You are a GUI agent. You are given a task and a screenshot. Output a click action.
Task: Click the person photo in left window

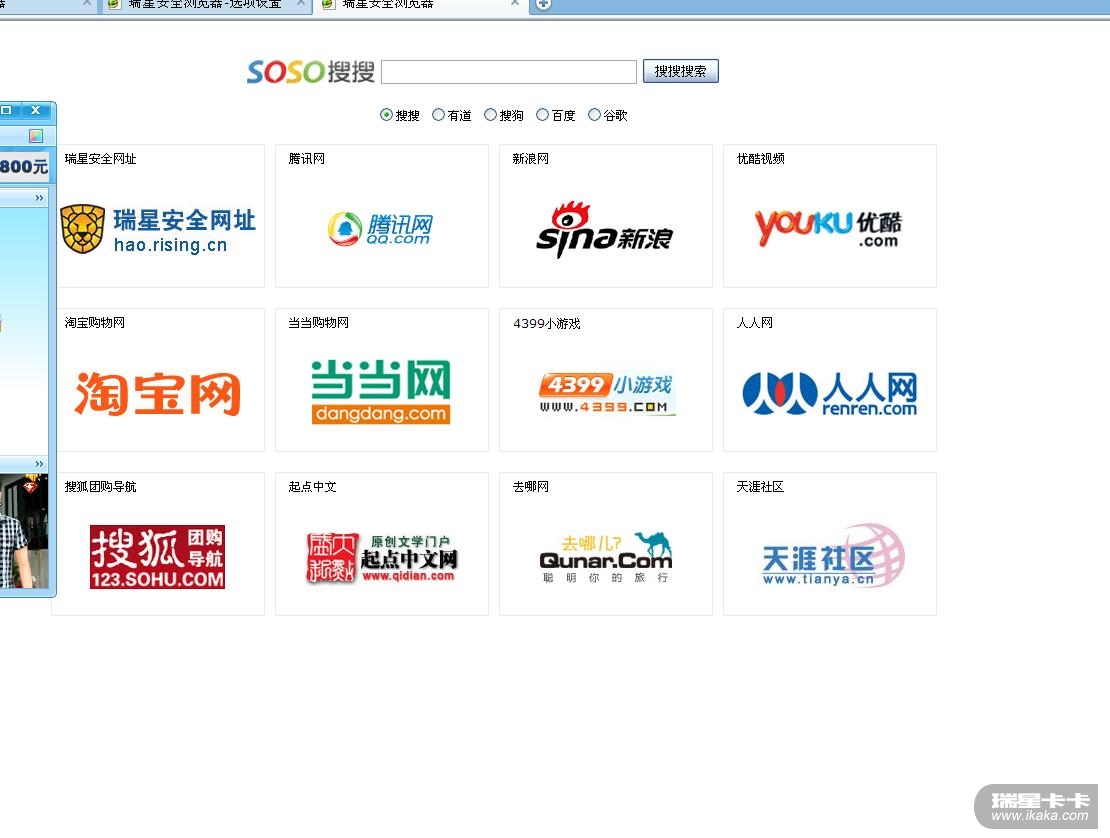(x=24, y=532)
